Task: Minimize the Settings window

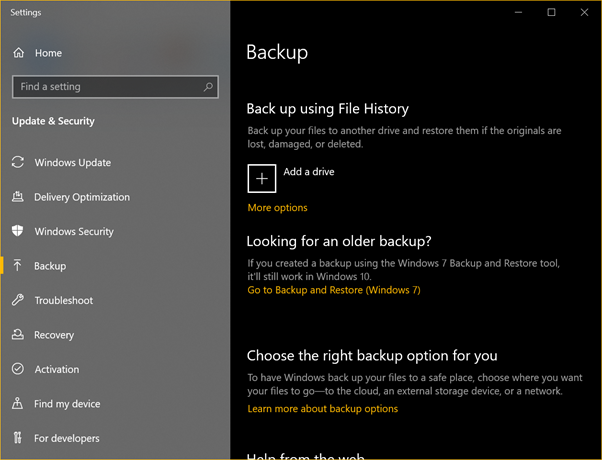Action: point(518,12)
